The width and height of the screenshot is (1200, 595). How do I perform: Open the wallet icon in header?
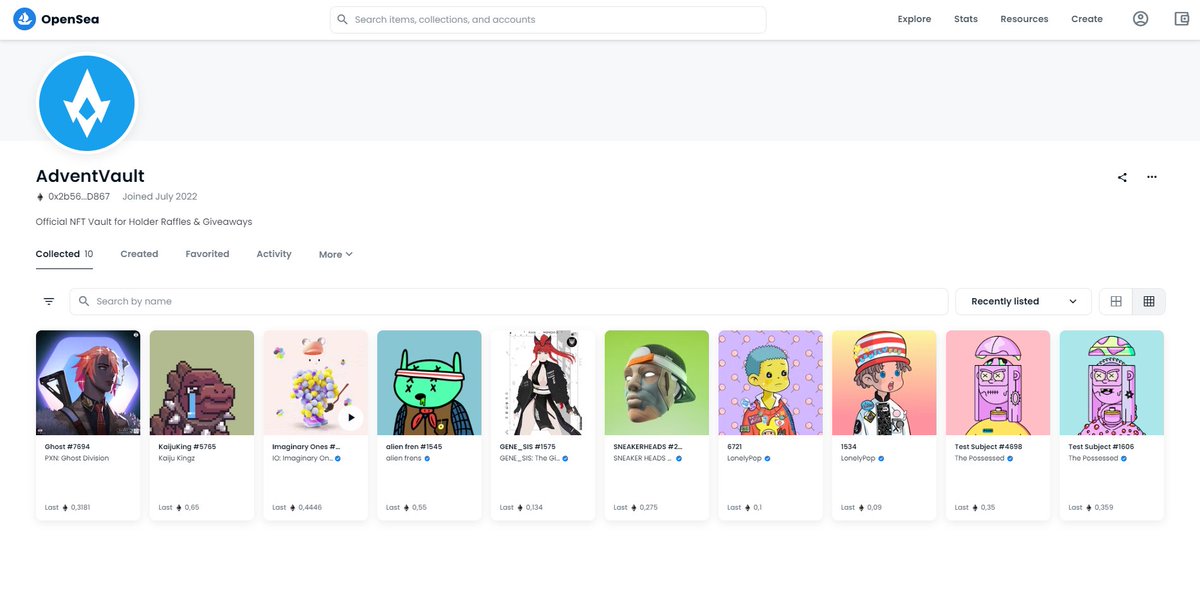click(1181, 19)
